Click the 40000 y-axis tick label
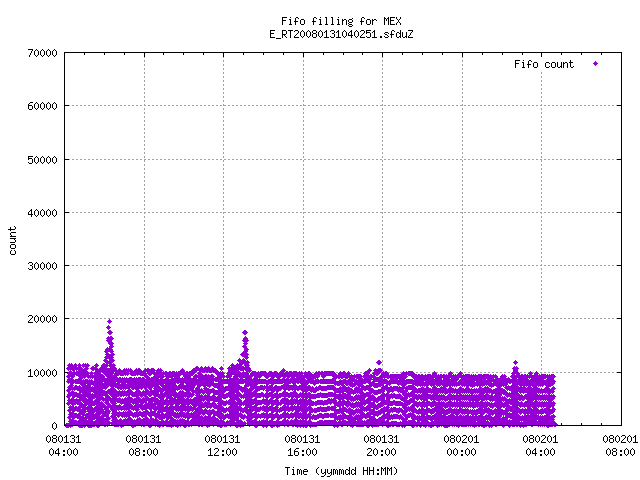This screenshot has height=480, width=640. pyautogui.click(x=42, y=213)
